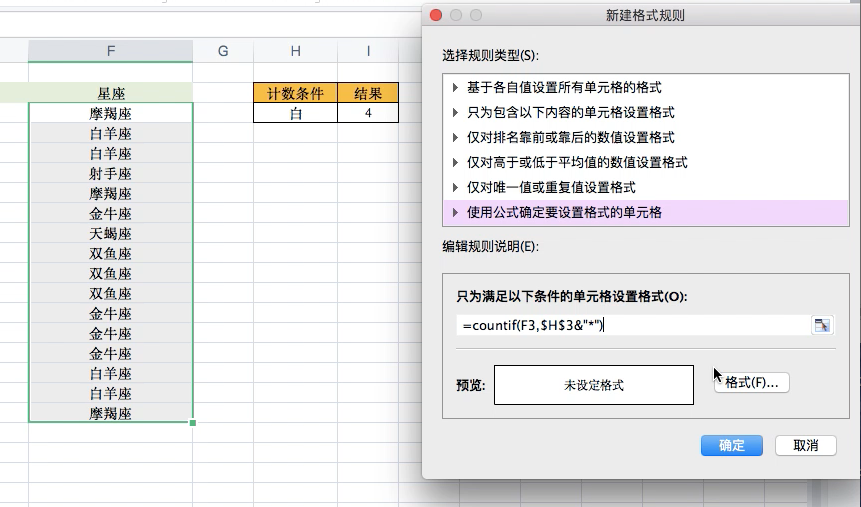Screen dimensions: 861x507
Task: Click the 未设定格式 preview box
Action: [594, 385]
